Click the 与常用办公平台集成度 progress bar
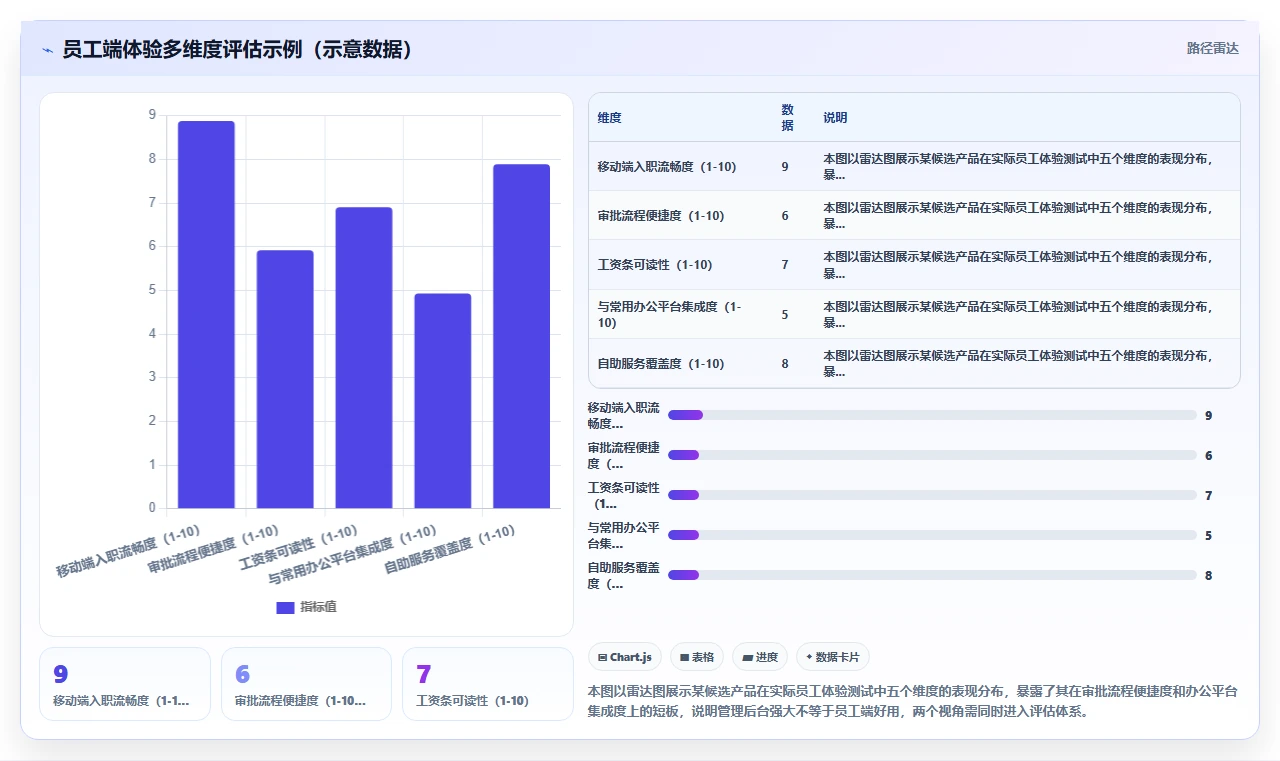The height and width of the screenshot is (761, 1280). [x=932, y=535]
